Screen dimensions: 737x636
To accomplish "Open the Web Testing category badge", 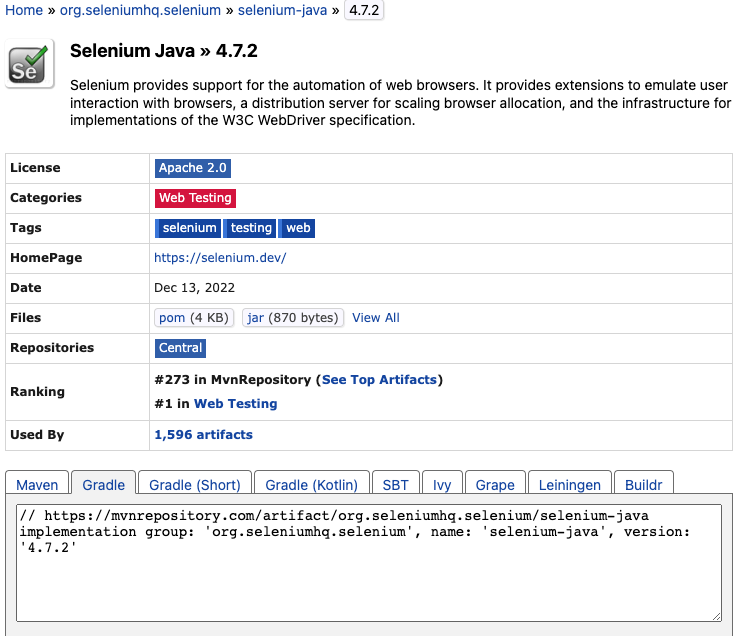I will click(x=195, y=198).
